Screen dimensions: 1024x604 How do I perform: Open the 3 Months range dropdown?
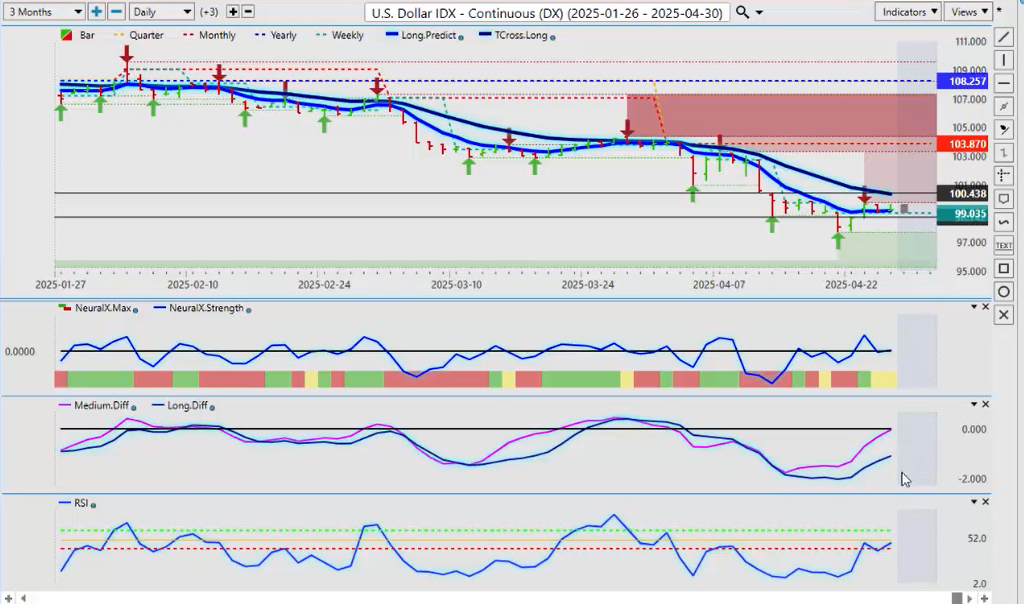coord(44,12)
